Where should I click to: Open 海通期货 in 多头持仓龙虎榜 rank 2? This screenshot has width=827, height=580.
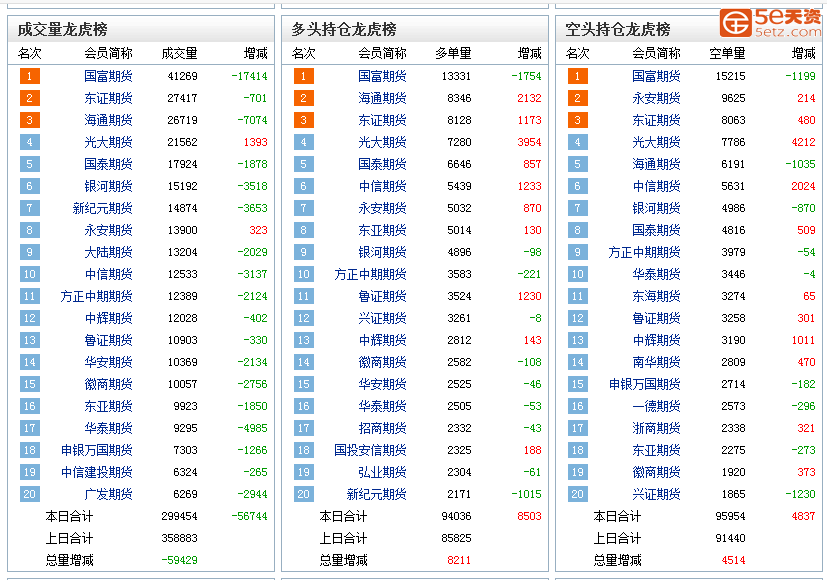tap(382, 98)
